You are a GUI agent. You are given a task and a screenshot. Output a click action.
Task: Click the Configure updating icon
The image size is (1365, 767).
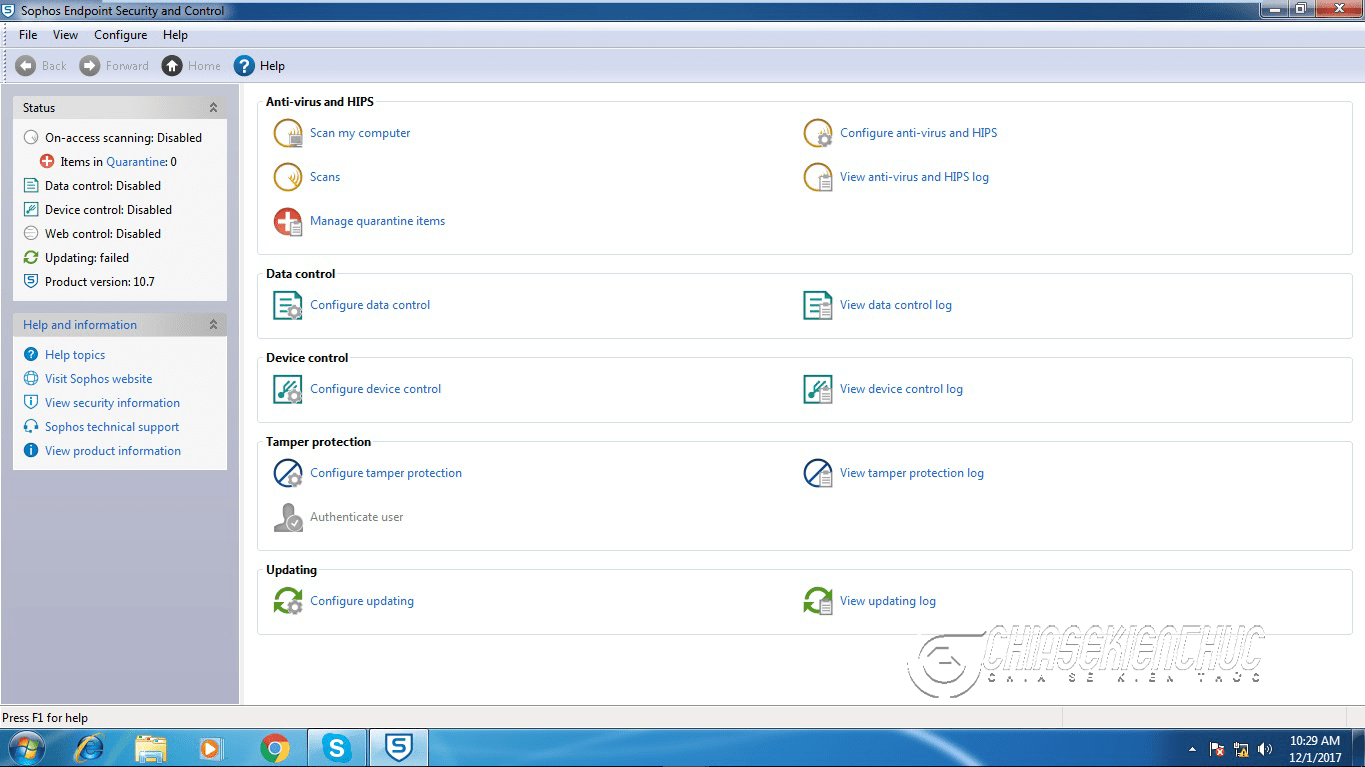pos(288,601)
